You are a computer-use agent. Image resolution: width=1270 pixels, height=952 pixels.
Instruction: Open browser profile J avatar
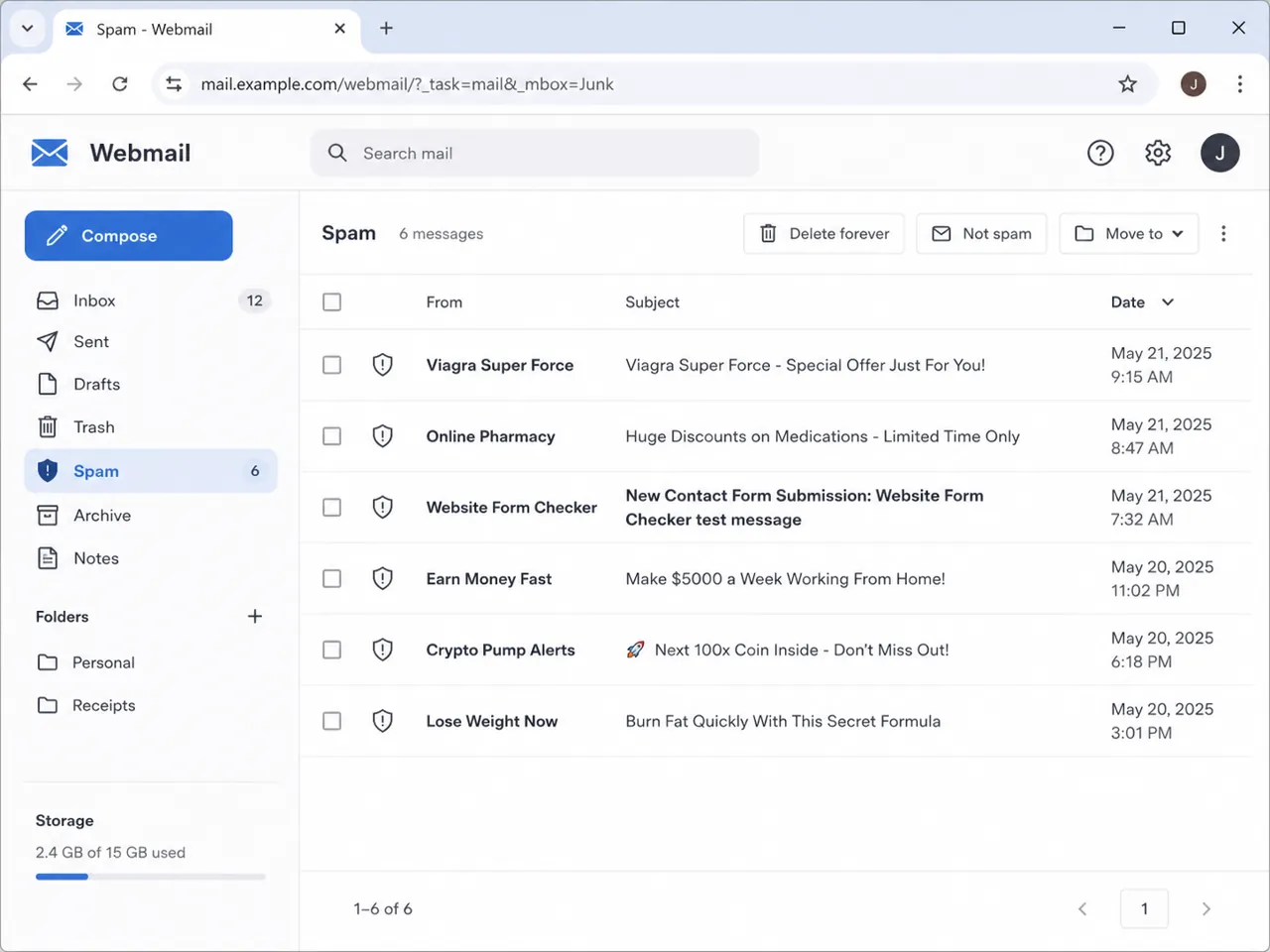1193,84
